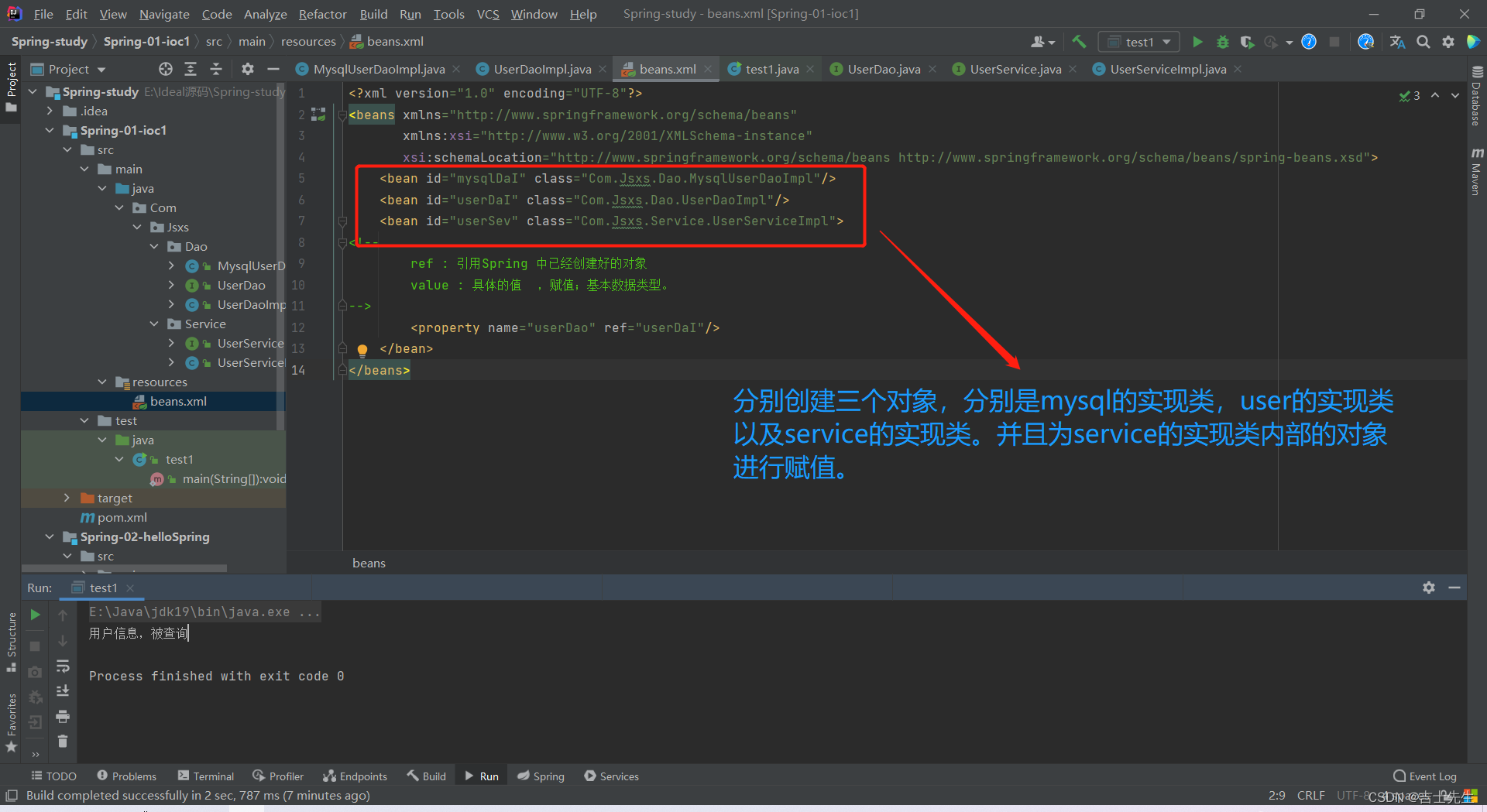
Task: Click the resources breadcrumb in navigation bar
Action: pyautogui.click(x=308, y=41)
